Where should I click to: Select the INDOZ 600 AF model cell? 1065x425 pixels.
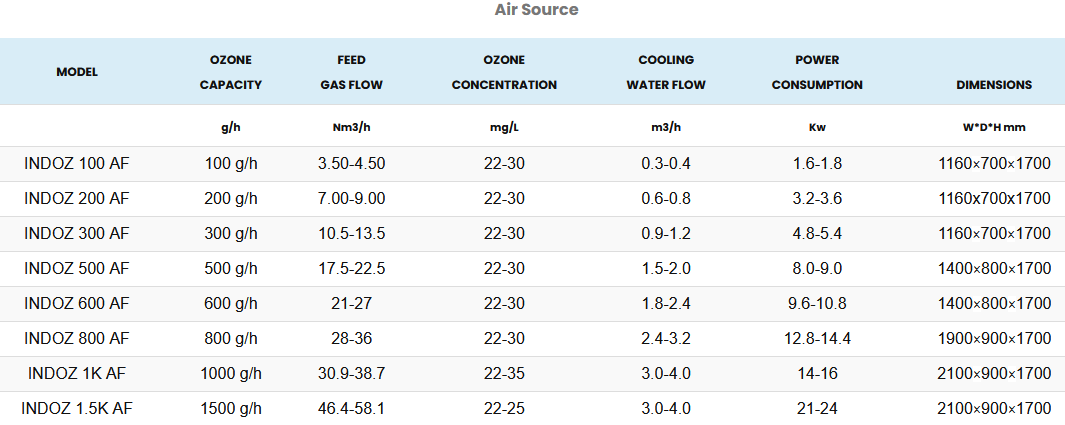pos(77,303)
